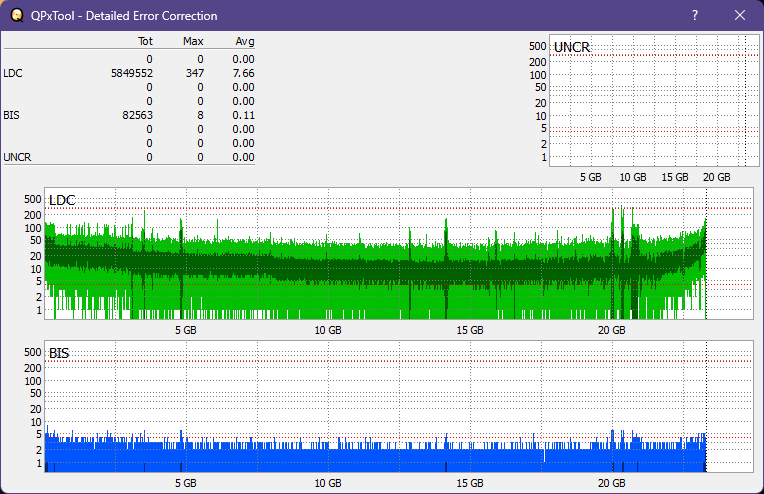Click the 5 GB axis label under BIS graph
Viewport: 764px width, 494px height.
pyautogui.click(x=186, y=483)
